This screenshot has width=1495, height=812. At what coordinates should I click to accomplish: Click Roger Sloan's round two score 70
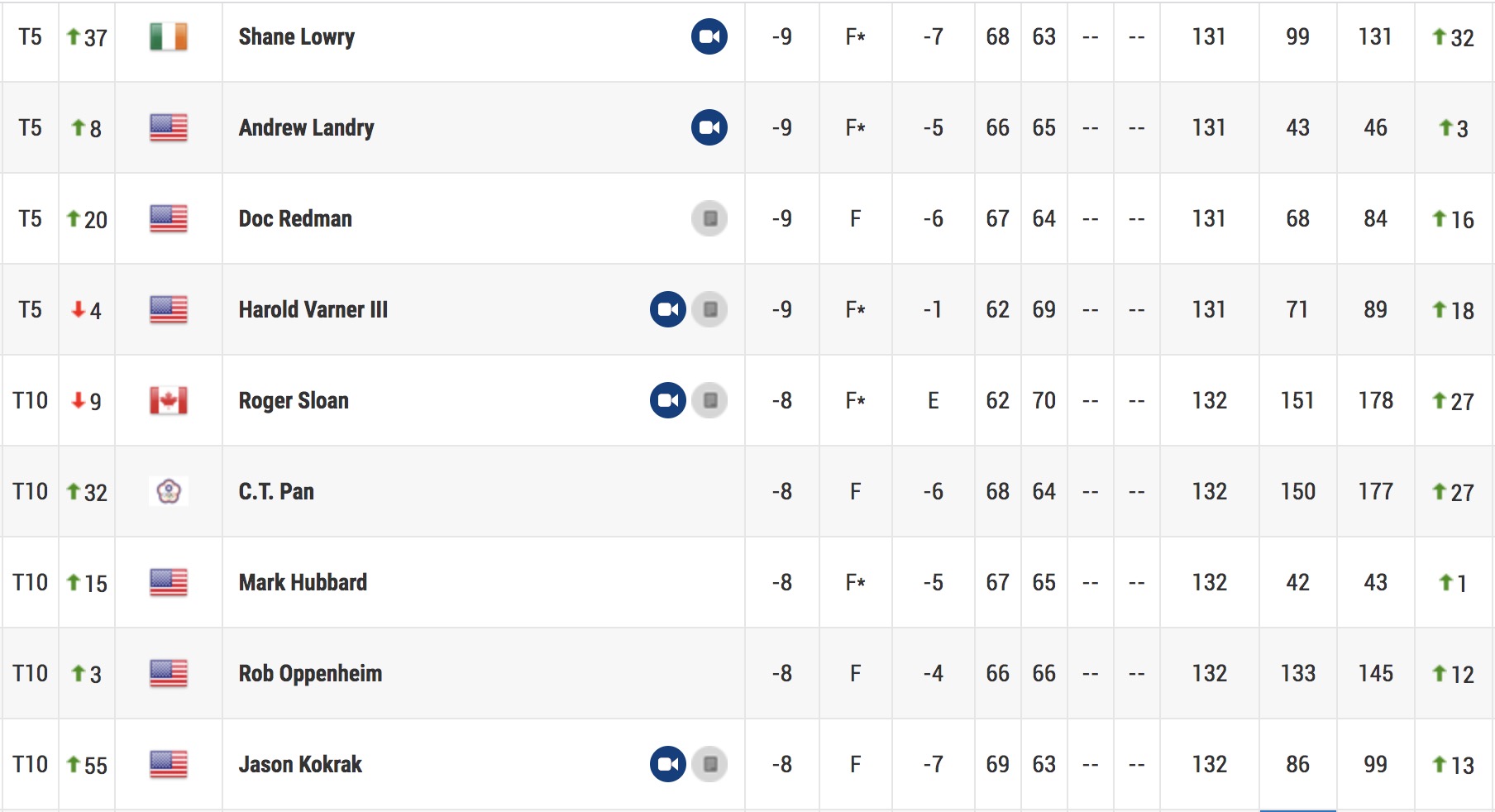point(1044,400)
